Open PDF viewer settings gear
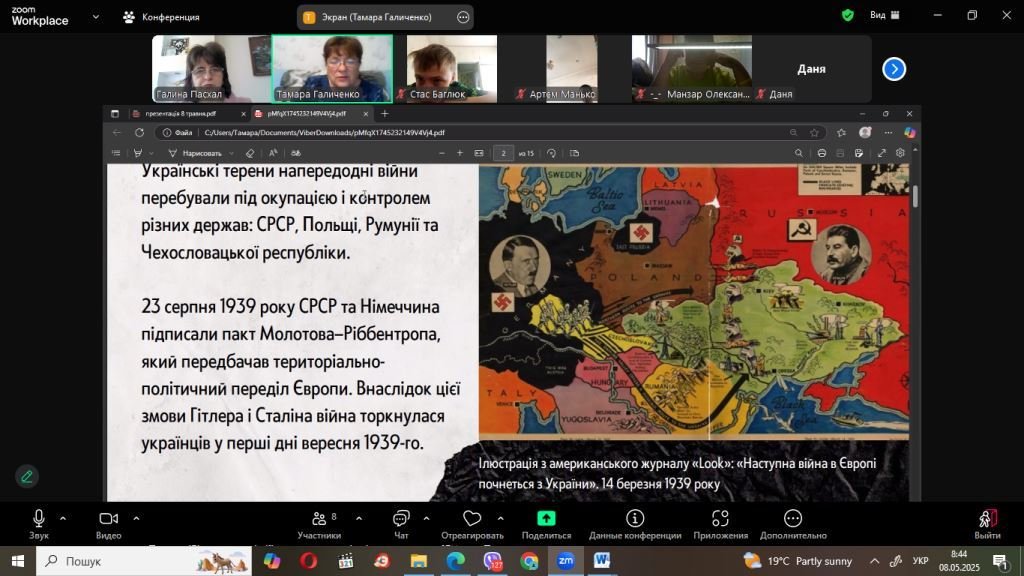 (x=901, y=153)
